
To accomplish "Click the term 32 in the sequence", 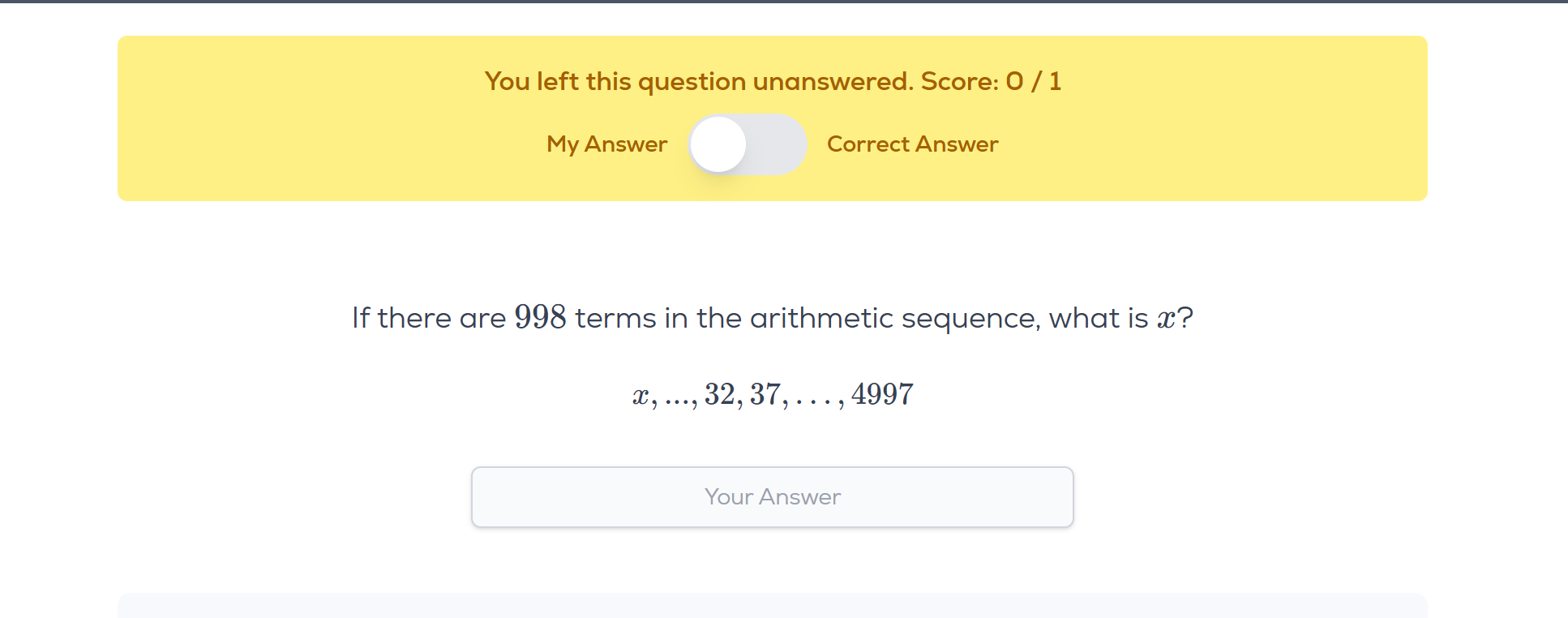I will pyautogui.click(x=720, y=395).
